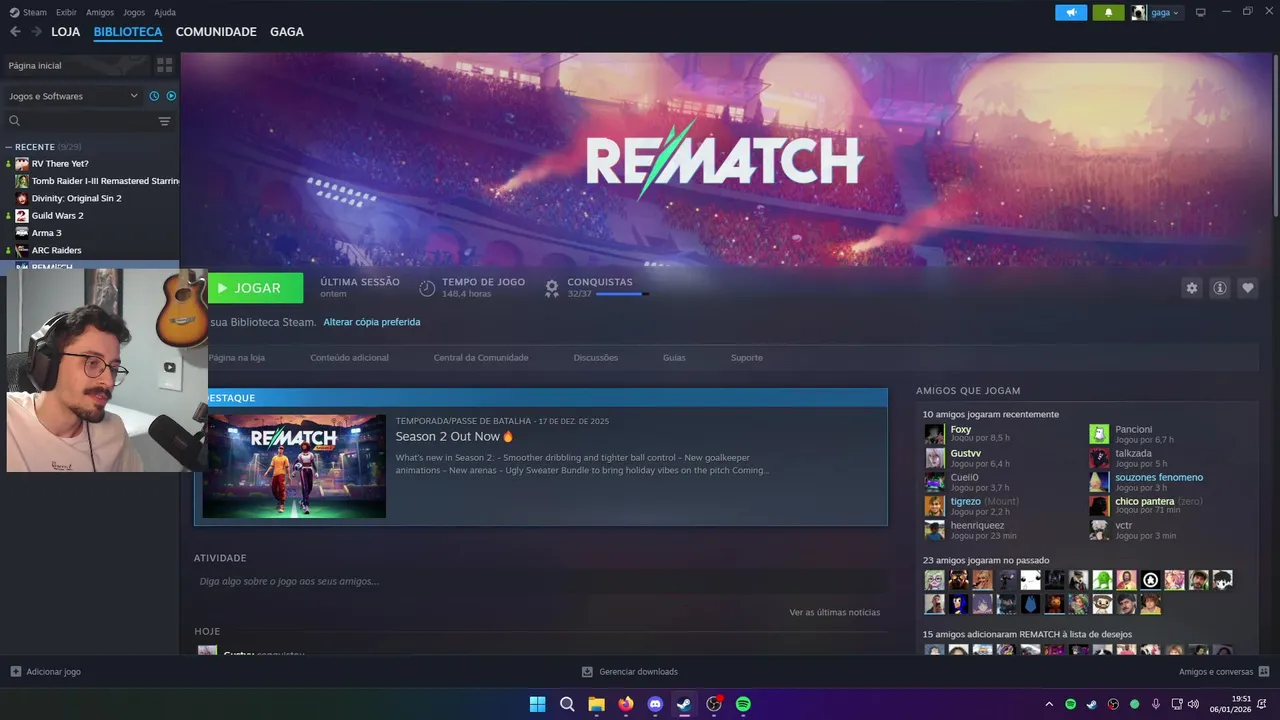1280x720 pixels.
Task: Open the Jogos menu
Action: coord(134,12)
